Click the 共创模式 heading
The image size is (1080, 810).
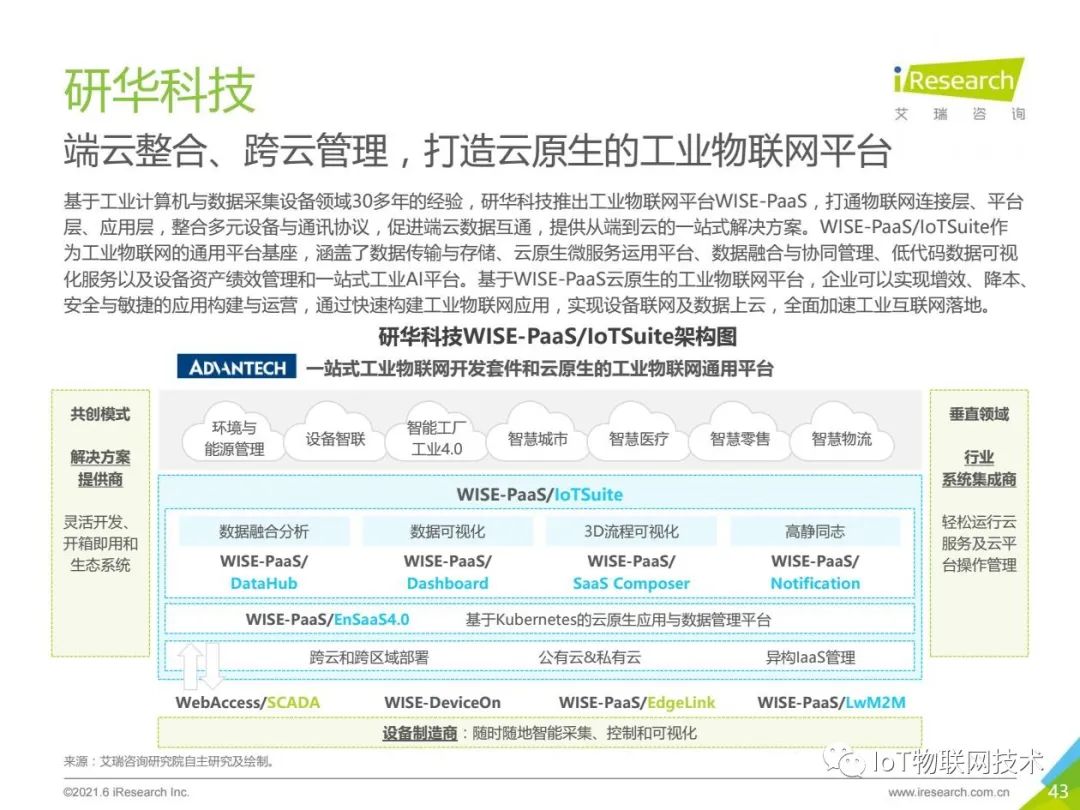(100, 415)
